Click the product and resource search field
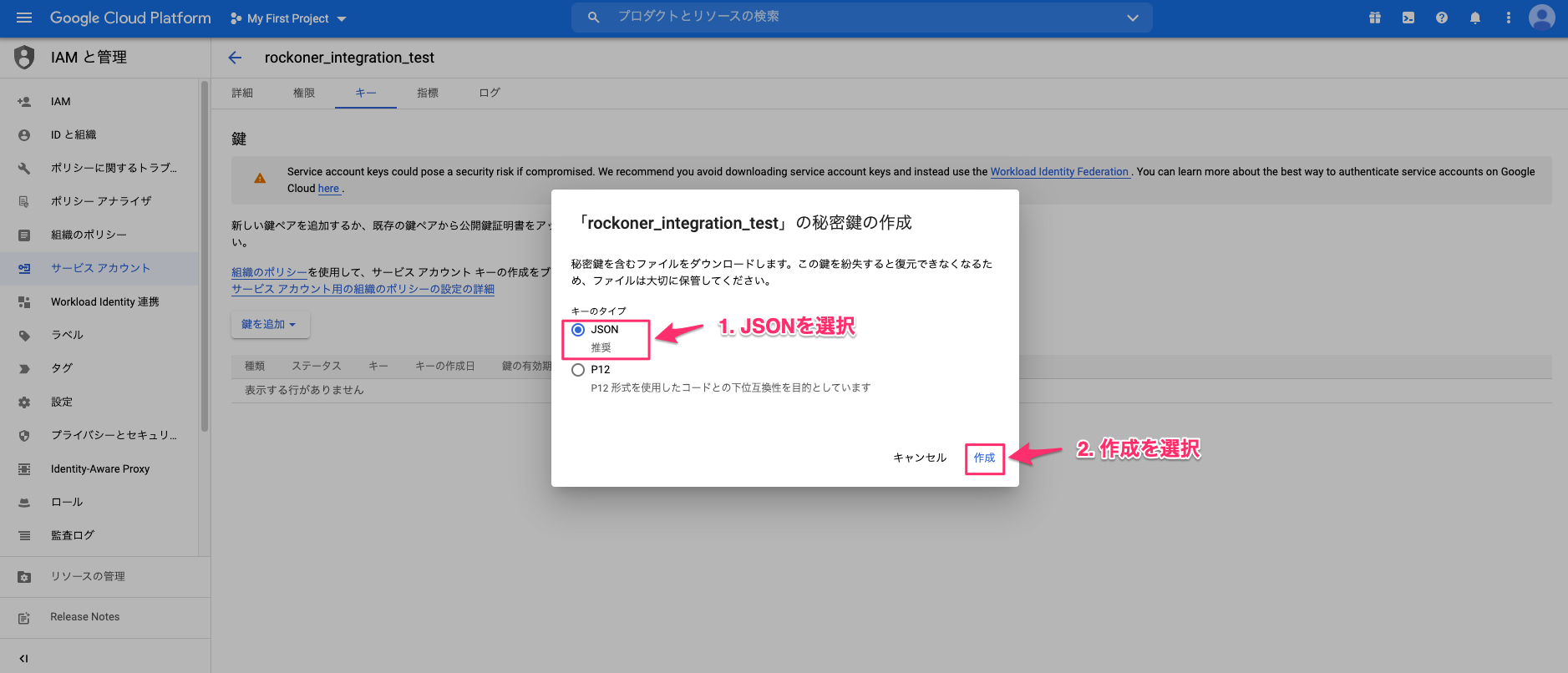 coord(860,18)
